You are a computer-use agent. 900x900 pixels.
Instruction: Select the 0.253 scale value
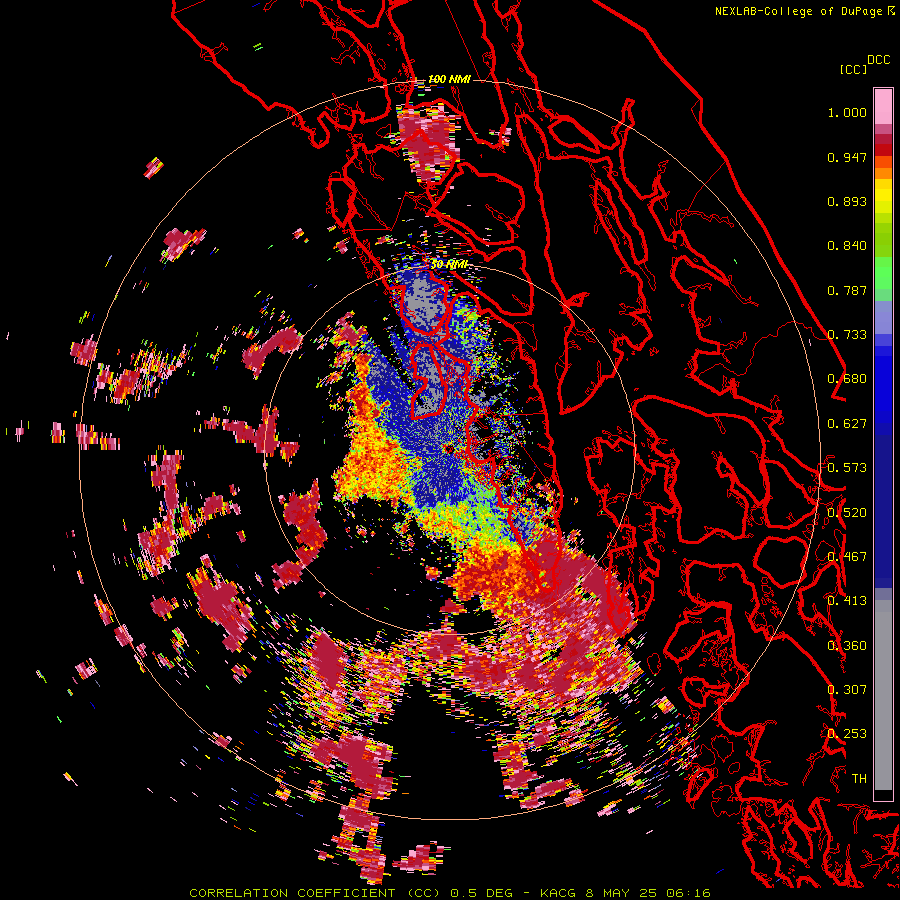click(x=847, y=734)
